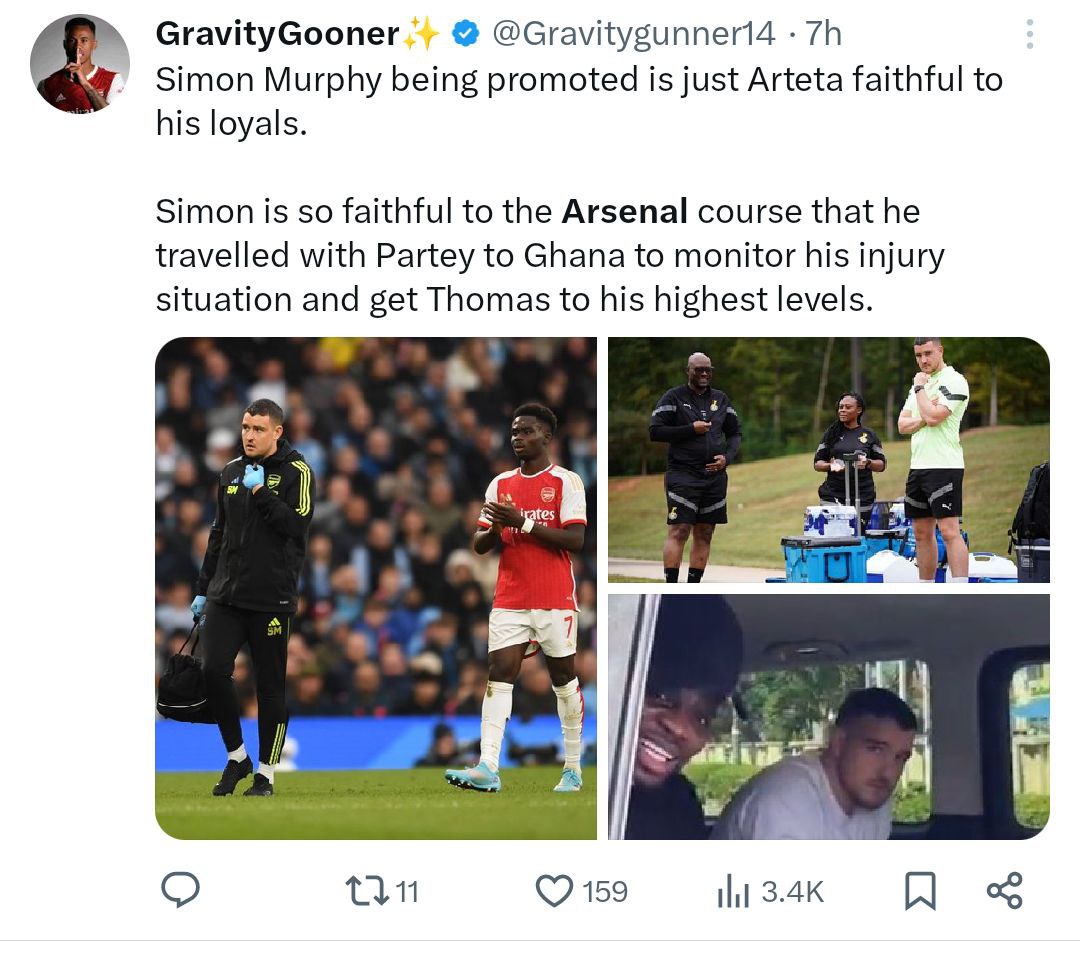Click the reply speech bubble icon
This screenshot has height=954, width=1080.
click(181, 889)
